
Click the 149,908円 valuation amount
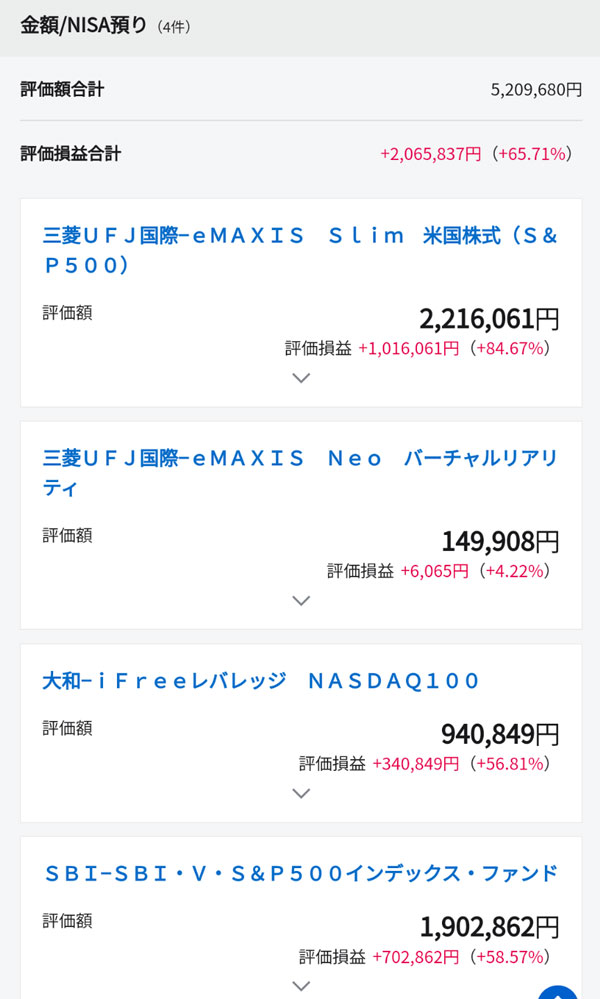[500, 541]
